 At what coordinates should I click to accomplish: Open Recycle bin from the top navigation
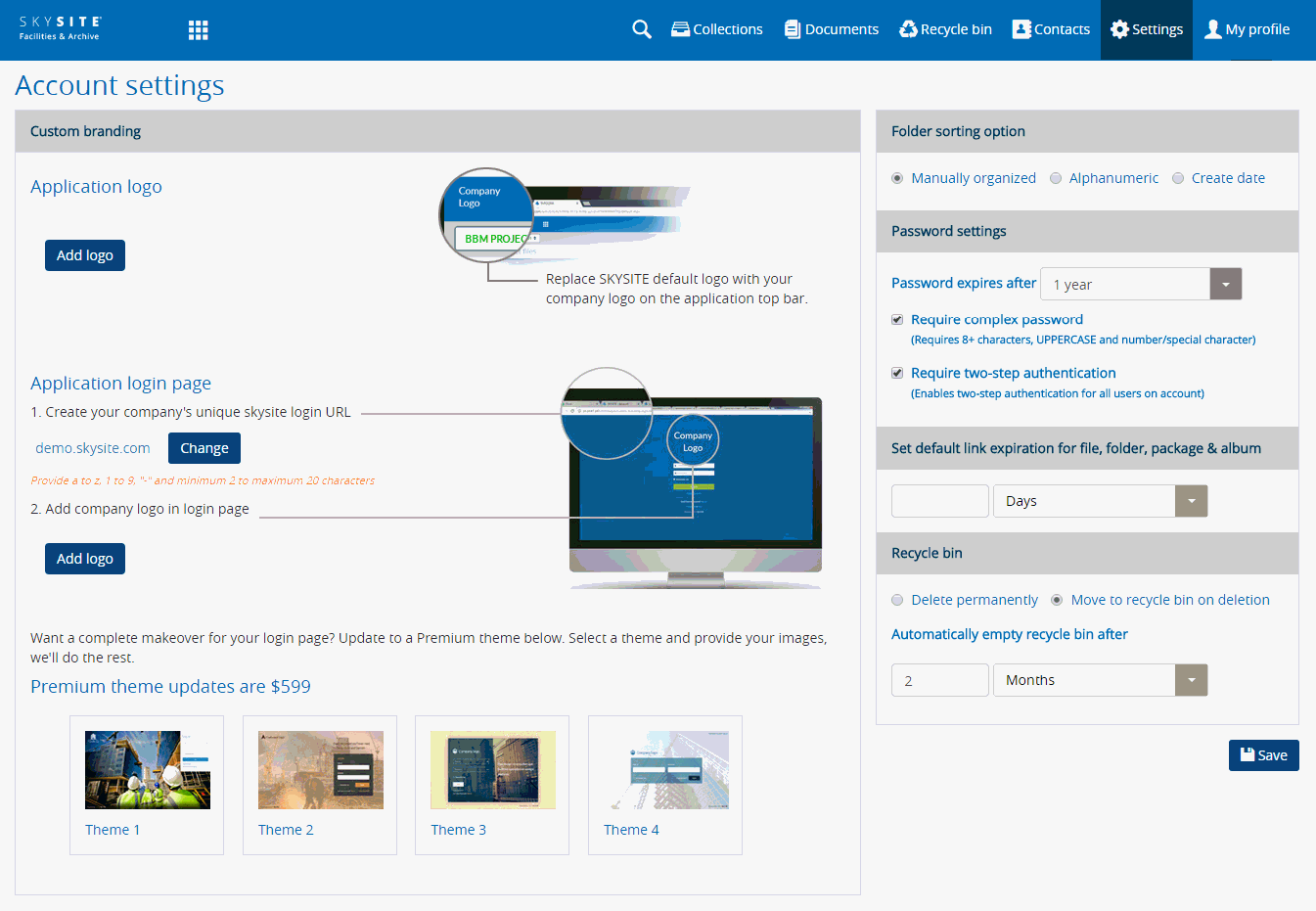tap(945, 29)
